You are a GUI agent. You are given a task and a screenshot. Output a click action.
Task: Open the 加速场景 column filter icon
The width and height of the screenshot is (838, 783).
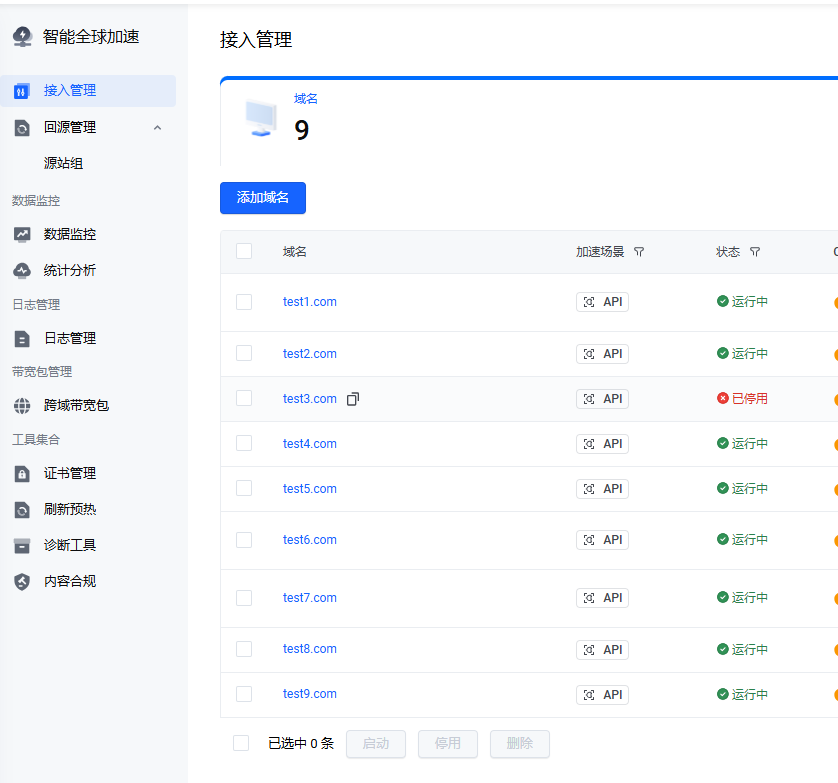[639, 252]
